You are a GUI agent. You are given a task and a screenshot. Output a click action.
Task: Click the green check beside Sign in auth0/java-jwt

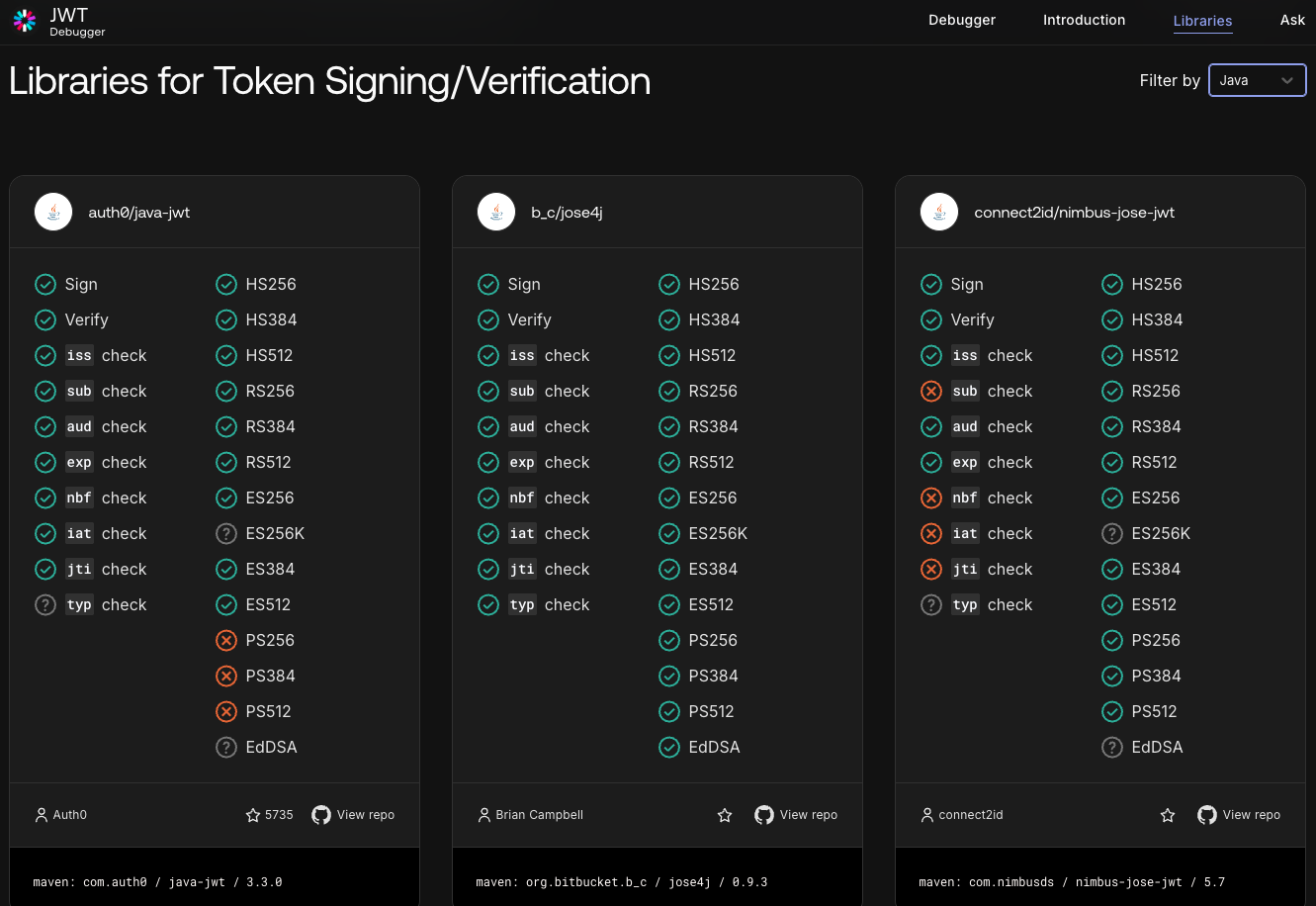(x=45, y=284)
